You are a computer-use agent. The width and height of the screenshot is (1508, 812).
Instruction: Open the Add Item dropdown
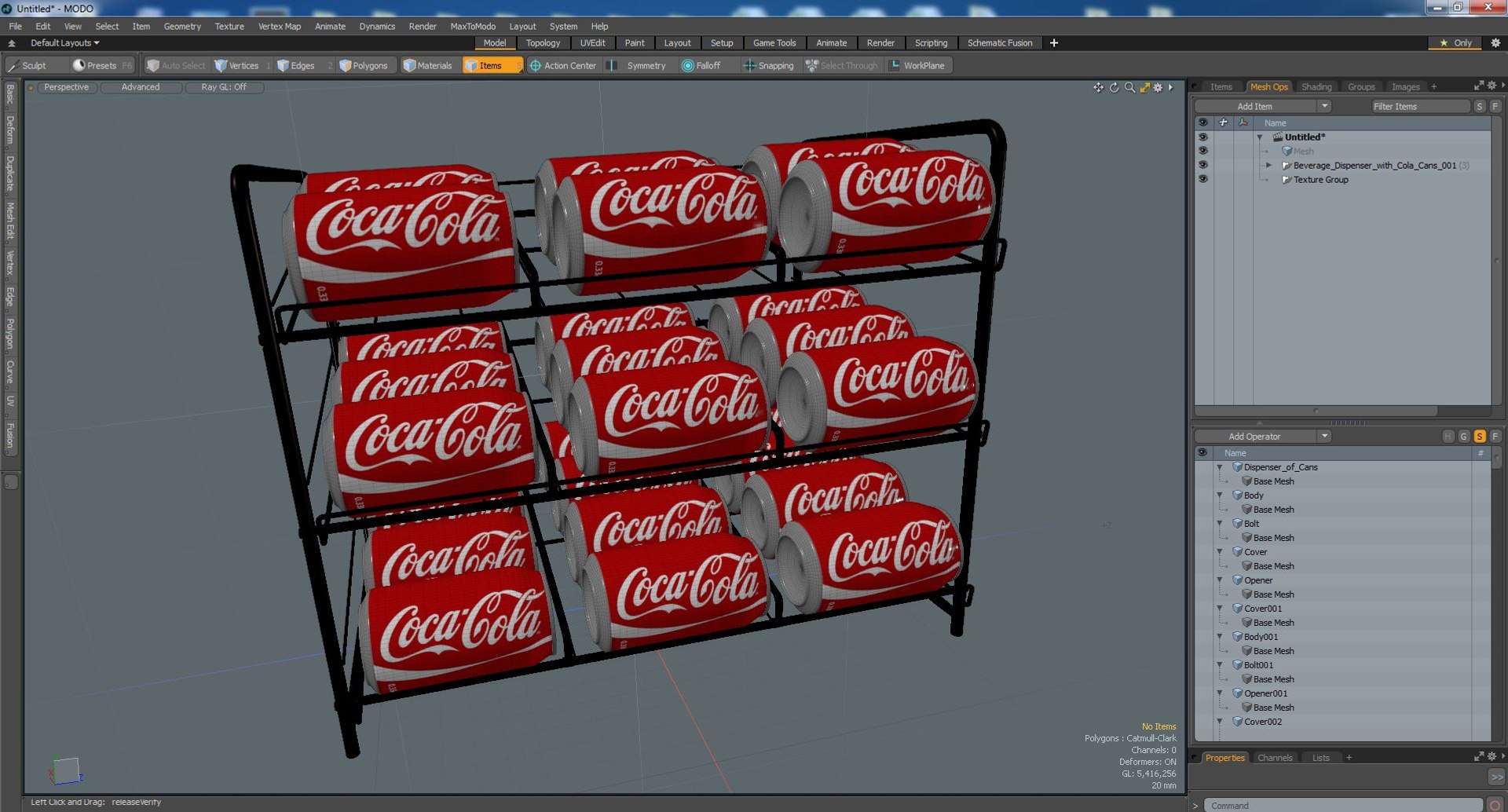1325,106
